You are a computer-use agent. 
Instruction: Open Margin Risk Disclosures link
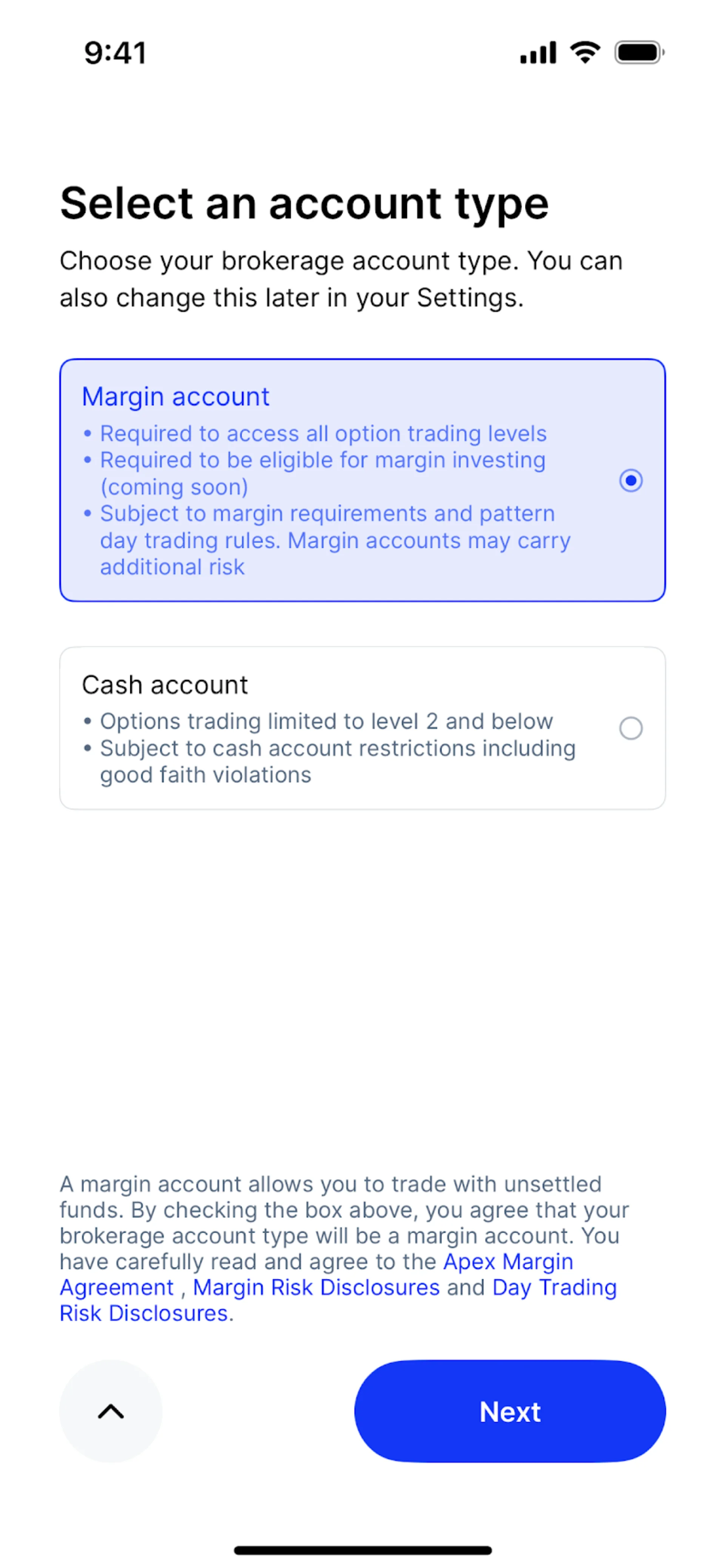(316, 1288)
